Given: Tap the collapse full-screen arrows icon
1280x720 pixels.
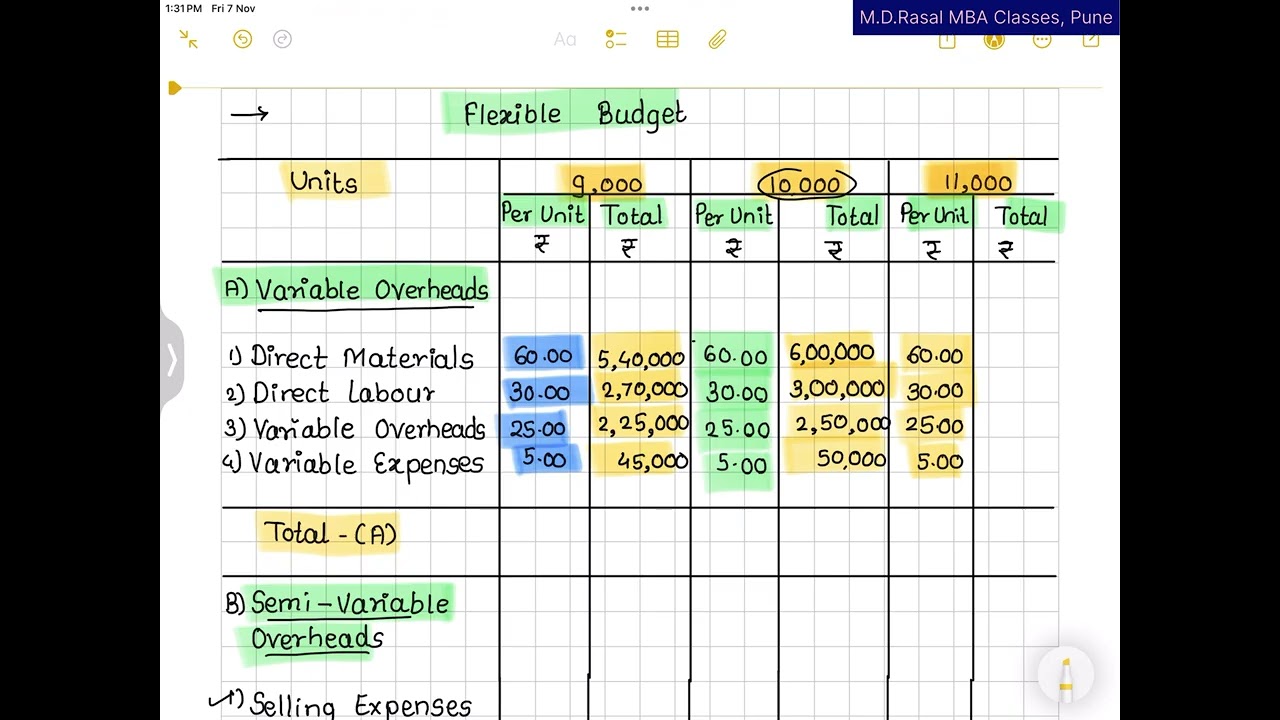Looking at the screenshot, I should click(x=188, y=39).
